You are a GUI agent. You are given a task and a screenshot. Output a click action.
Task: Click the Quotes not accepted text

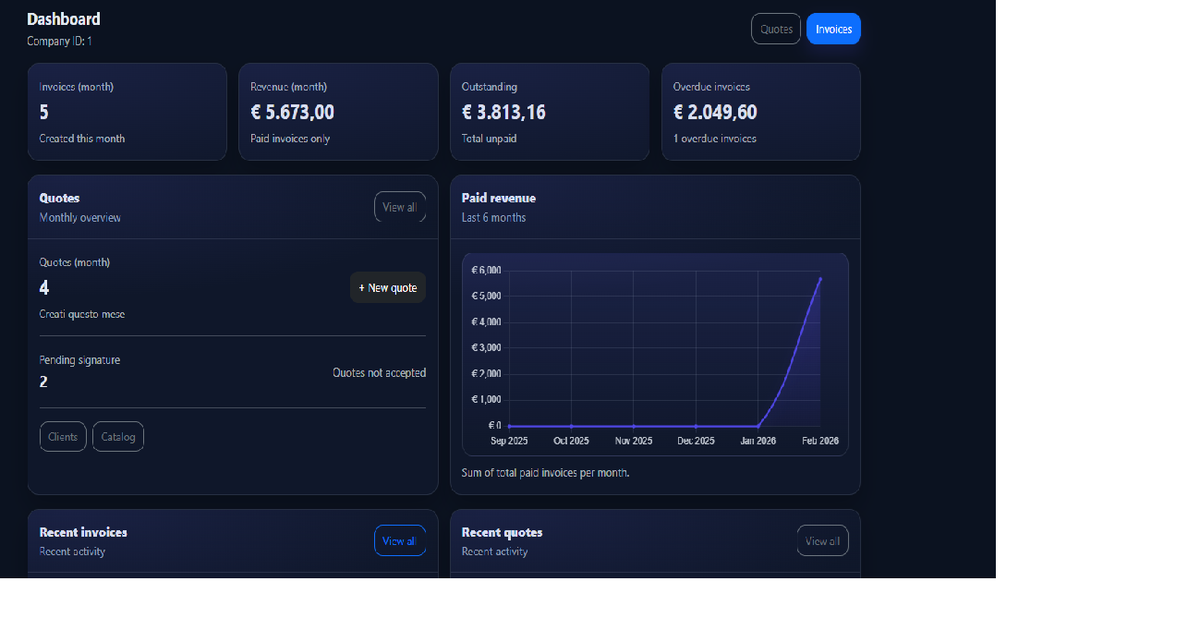[x=379, y=373]
